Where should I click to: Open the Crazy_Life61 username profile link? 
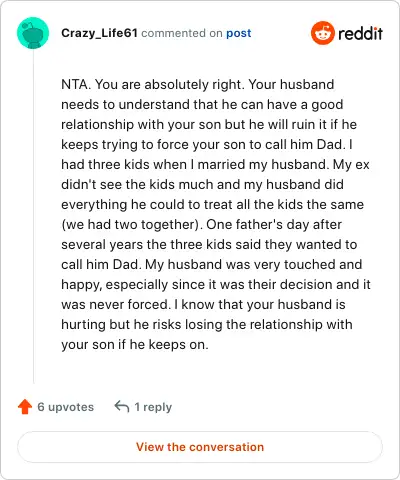point(99,33)
